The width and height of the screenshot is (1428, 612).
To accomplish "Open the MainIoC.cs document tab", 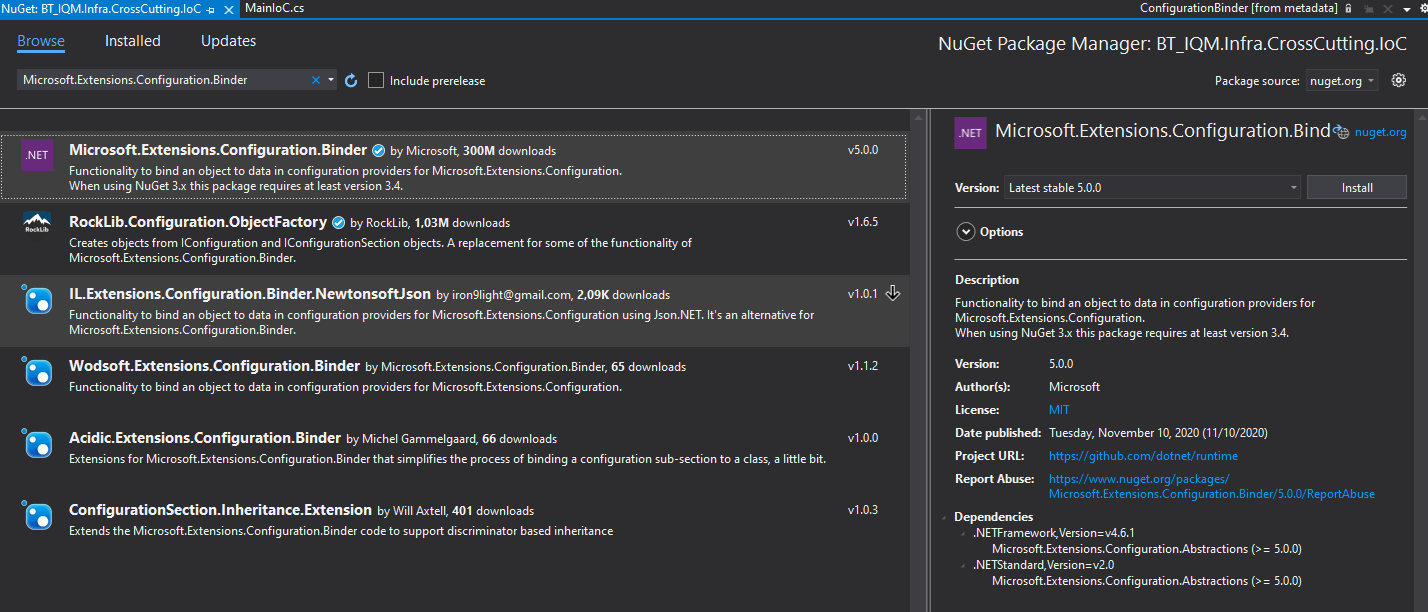I will pyautogui.click(x=274, y=8).
